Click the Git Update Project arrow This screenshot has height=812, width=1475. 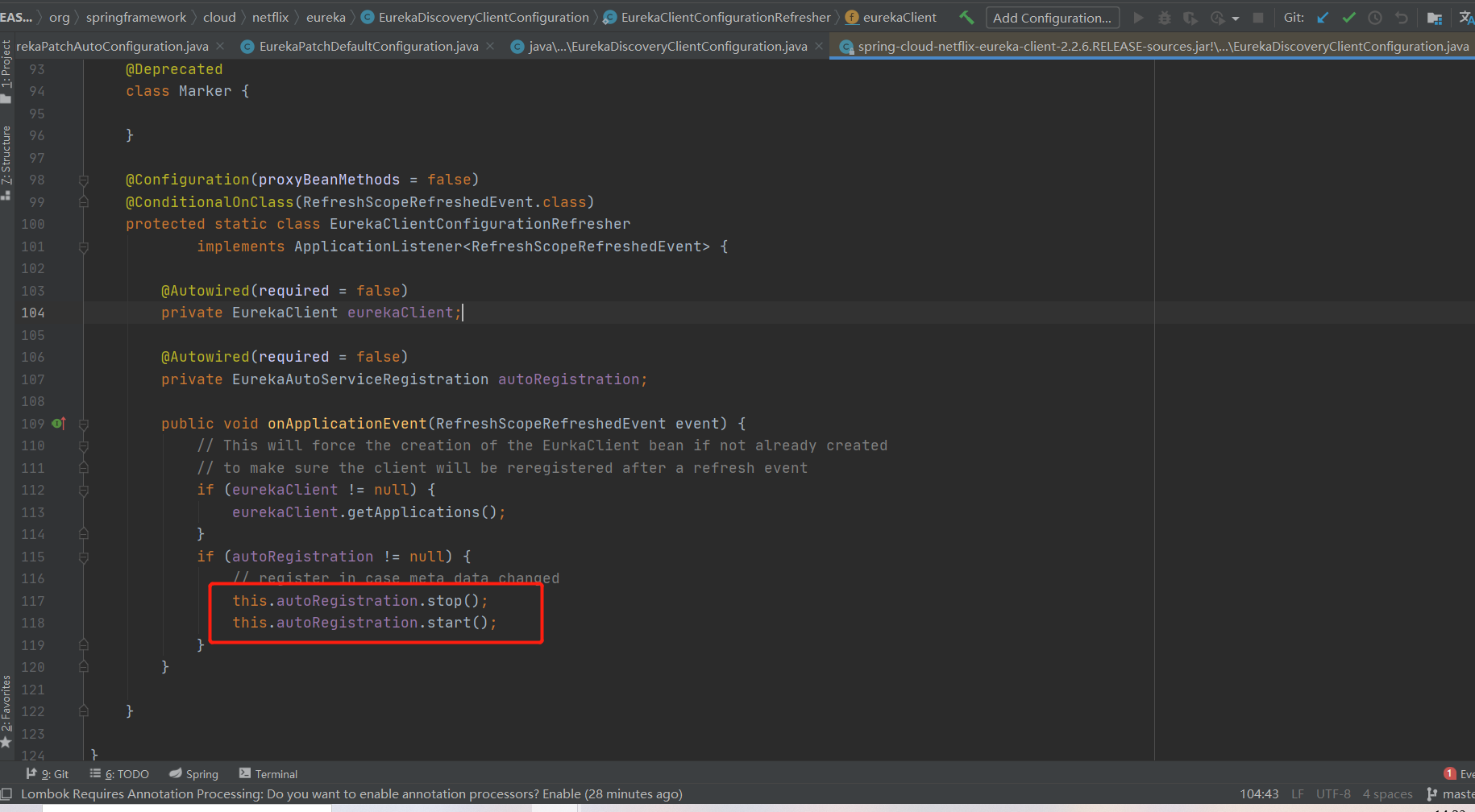[1323, 18]
